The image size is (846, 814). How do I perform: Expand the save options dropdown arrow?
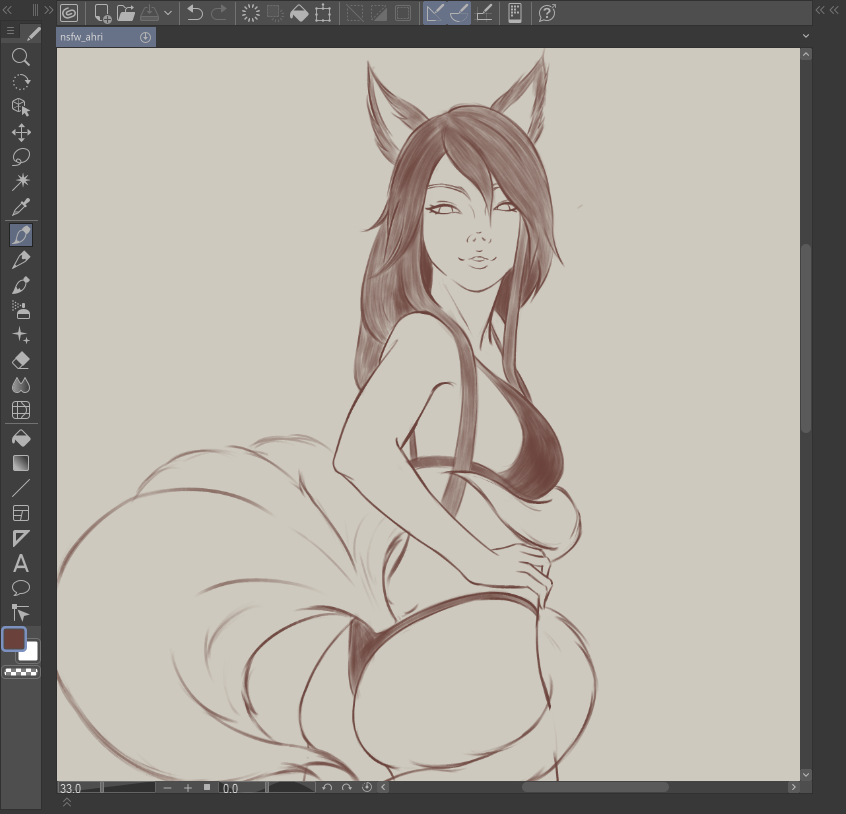pyautogui.click(x=168, y=13)
